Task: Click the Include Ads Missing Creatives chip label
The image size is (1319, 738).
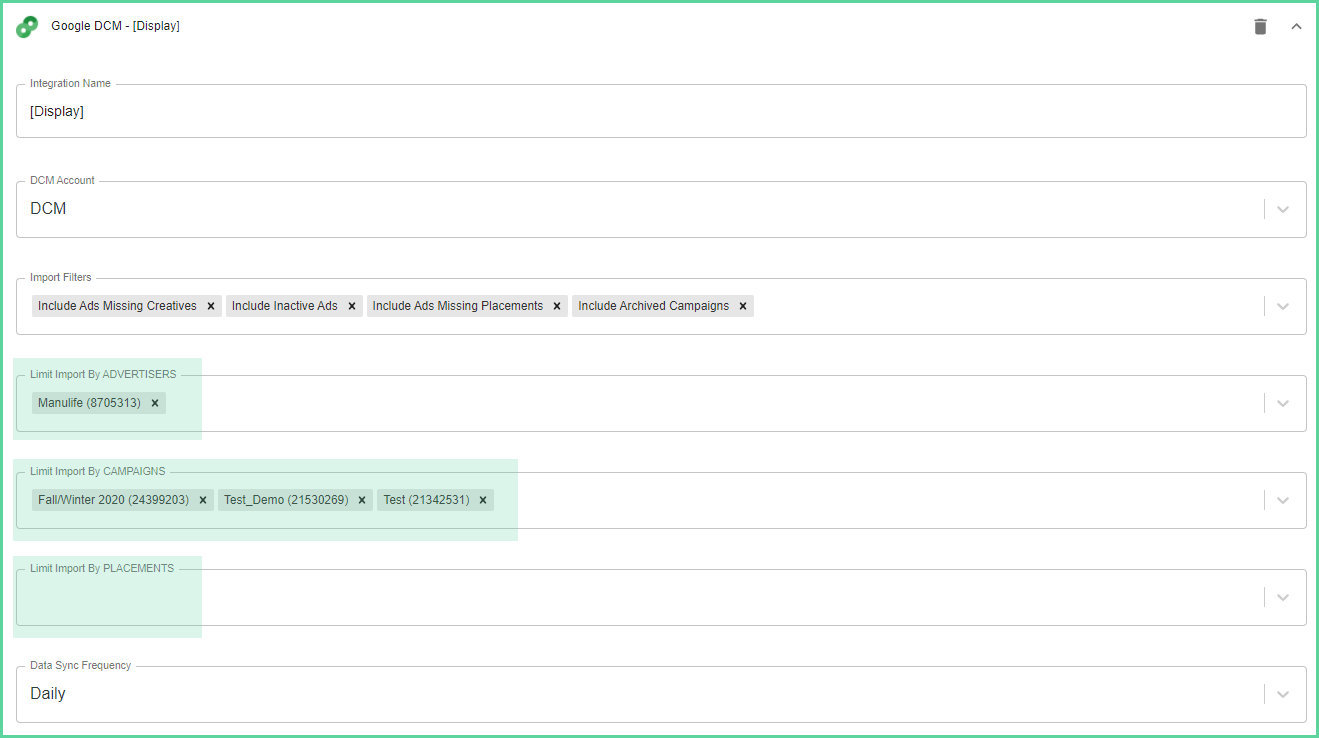Action: click(117, 306)
